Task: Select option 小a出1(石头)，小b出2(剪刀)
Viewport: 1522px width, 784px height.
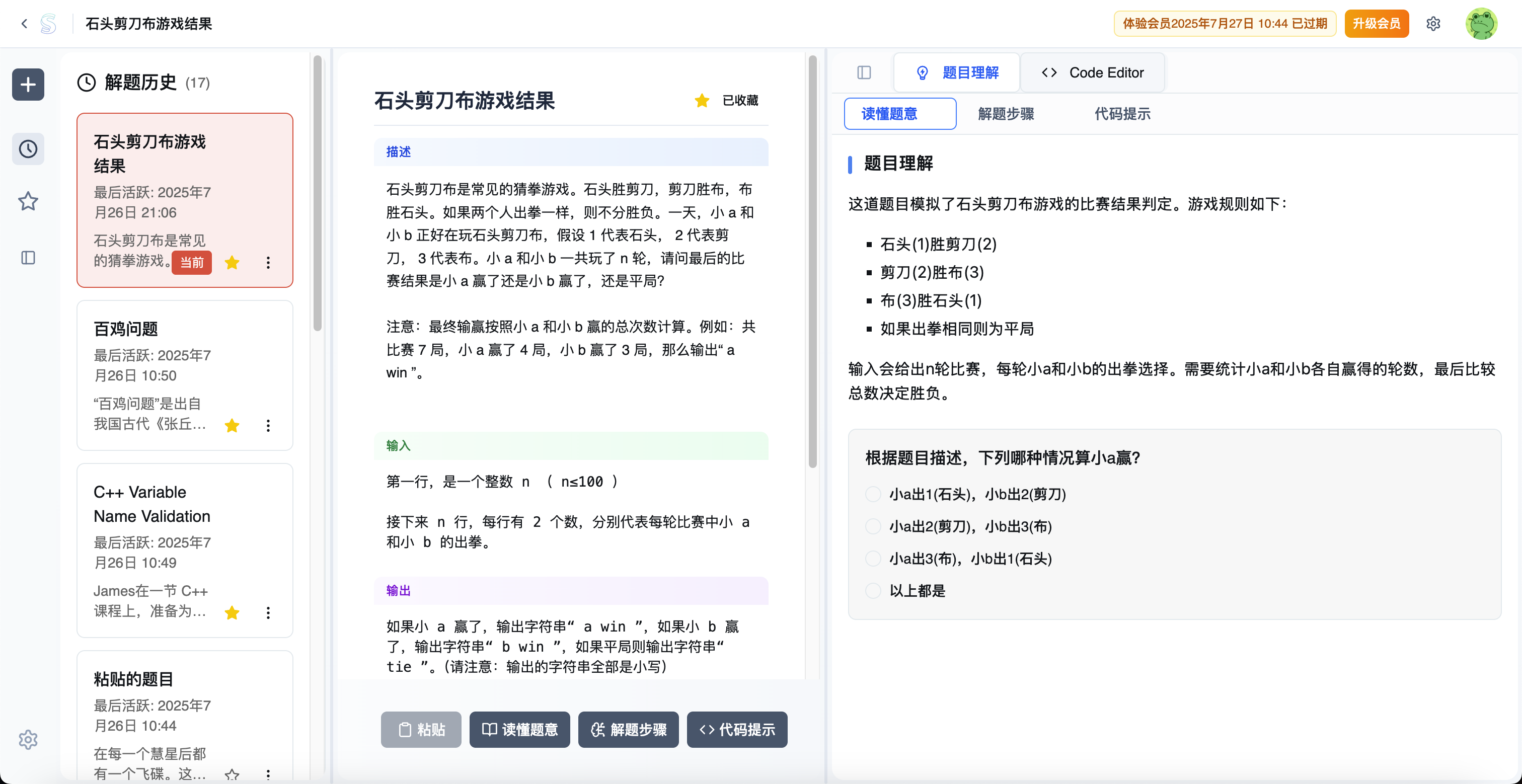Action: pyautogui.click(x=873, y=494)
